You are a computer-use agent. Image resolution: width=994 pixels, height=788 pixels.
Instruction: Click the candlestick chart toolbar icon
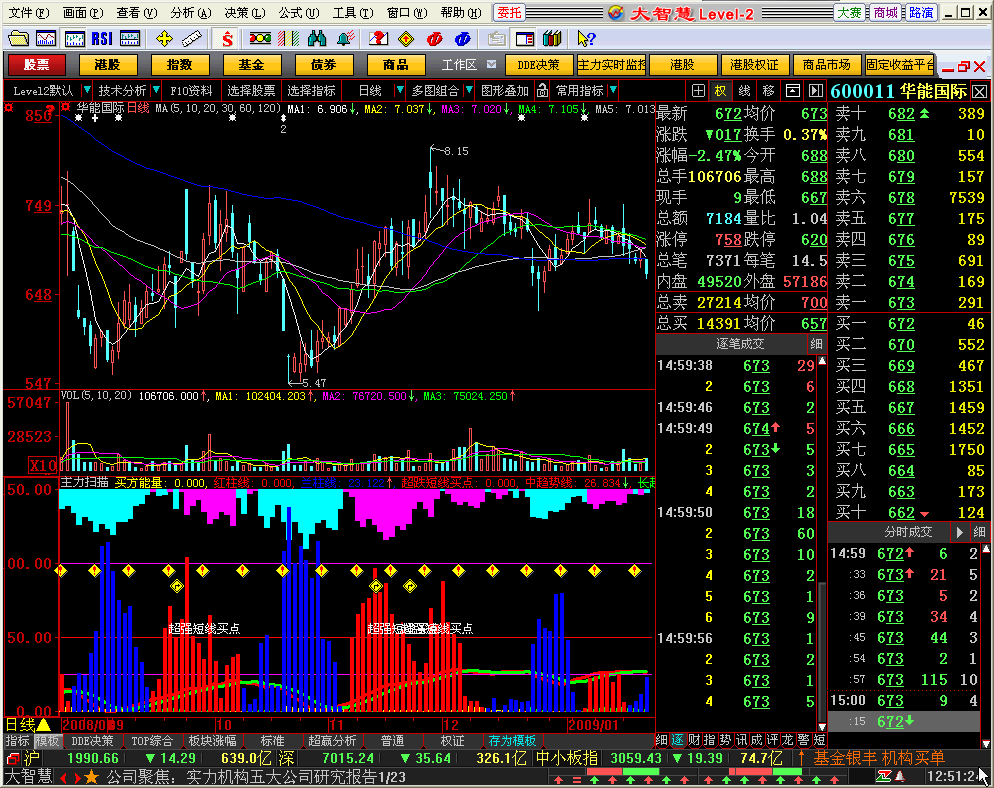(74, 39)
